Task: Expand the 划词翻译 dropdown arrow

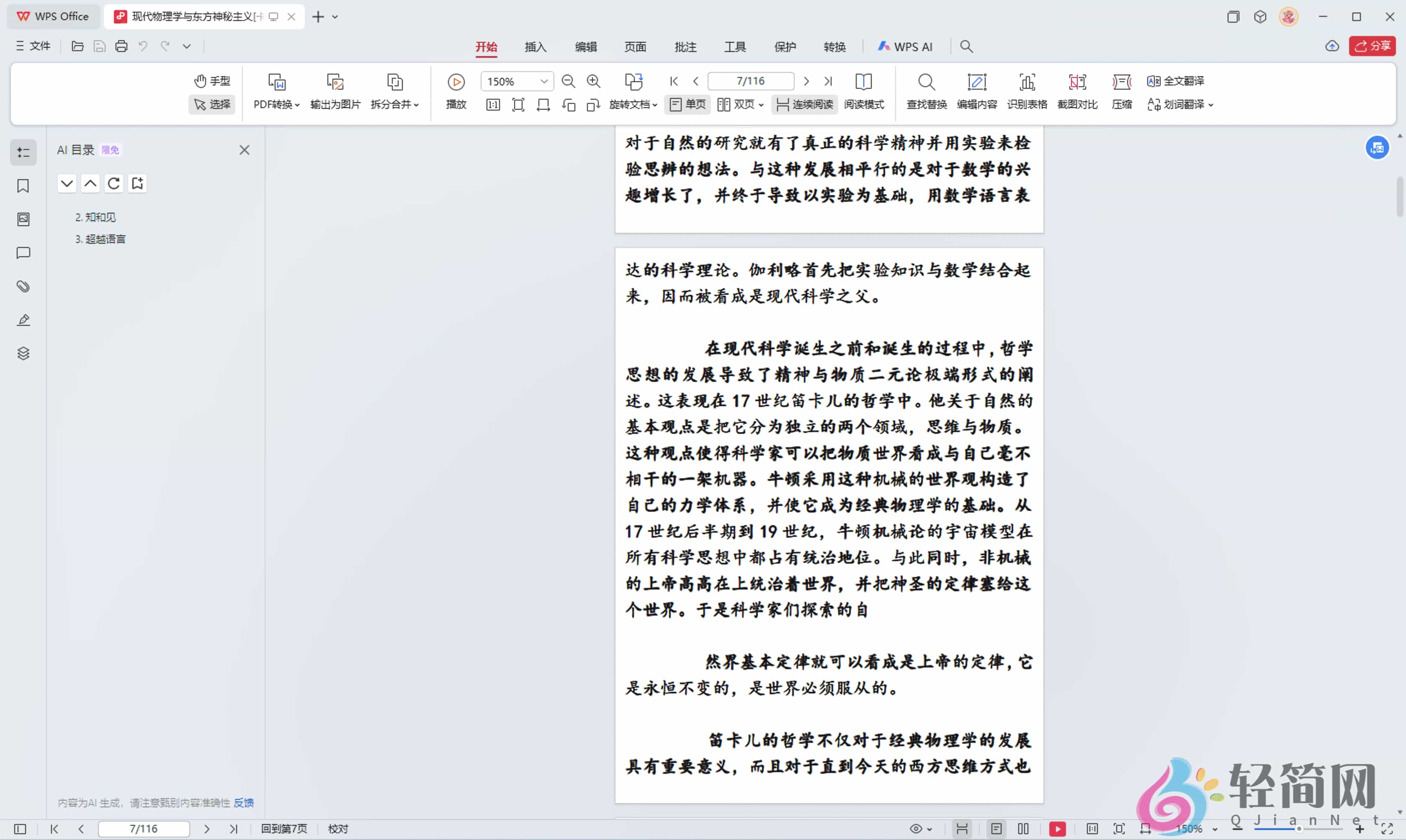Action: [1211, 105]
